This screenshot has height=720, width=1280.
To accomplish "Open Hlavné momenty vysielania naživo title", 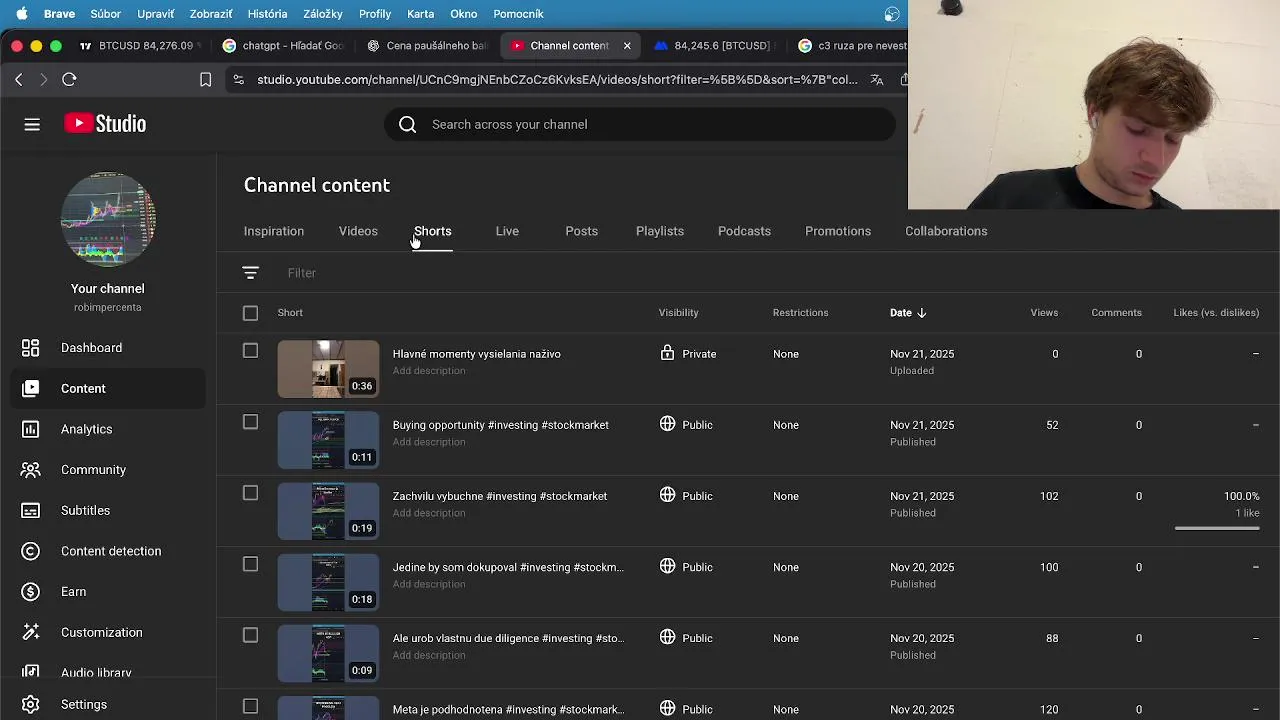I will pyautogui.click(x=477, y=354).
